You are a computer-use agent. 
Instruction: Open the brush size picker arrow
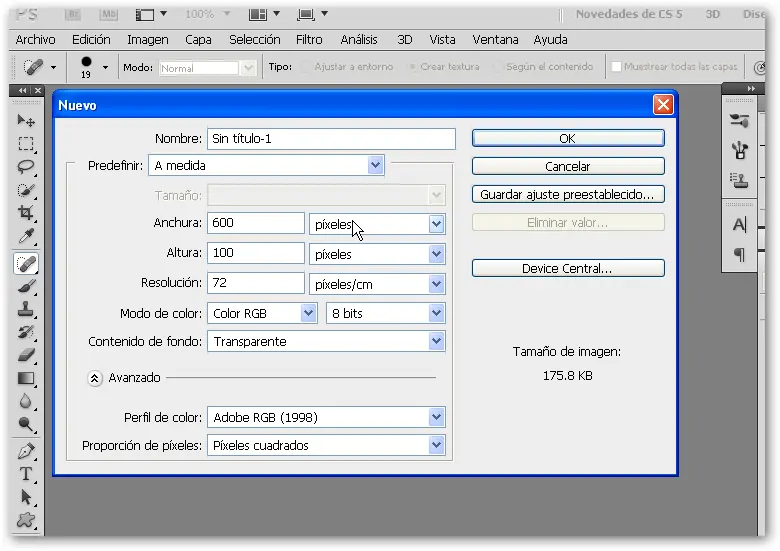[105, 67]
